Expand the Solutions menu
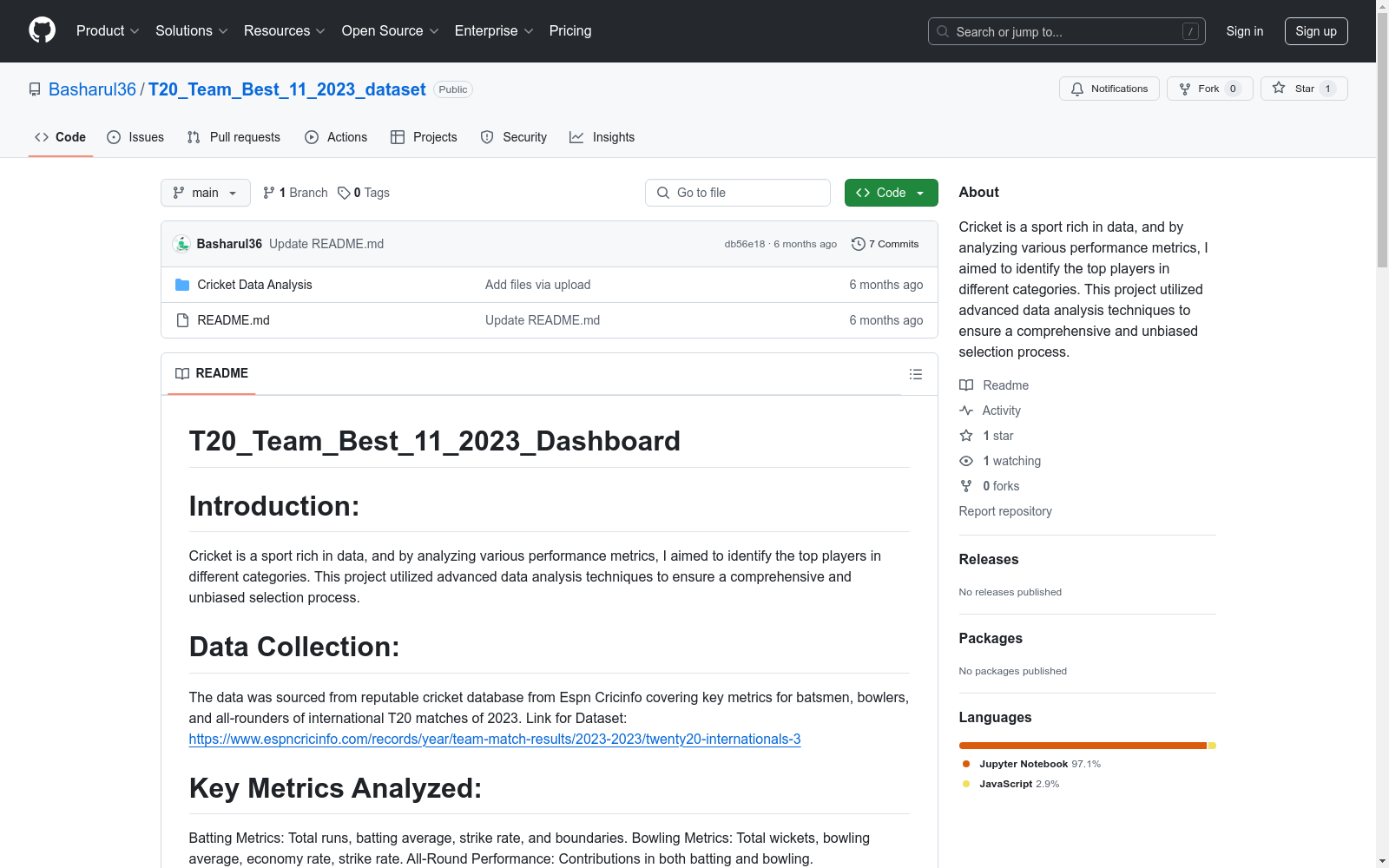The height and width of the screenshot is (868, 1389). pyautogui.click(x=192, y=31)
